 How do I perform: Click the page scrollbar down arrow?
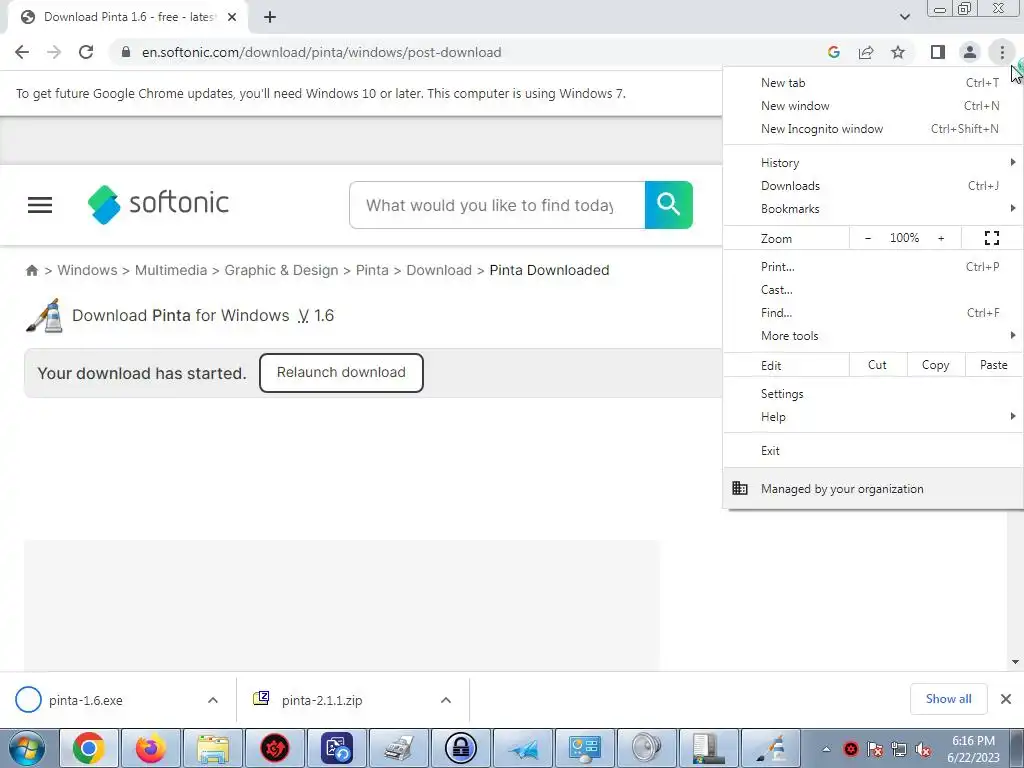[x=1016, y=662]
